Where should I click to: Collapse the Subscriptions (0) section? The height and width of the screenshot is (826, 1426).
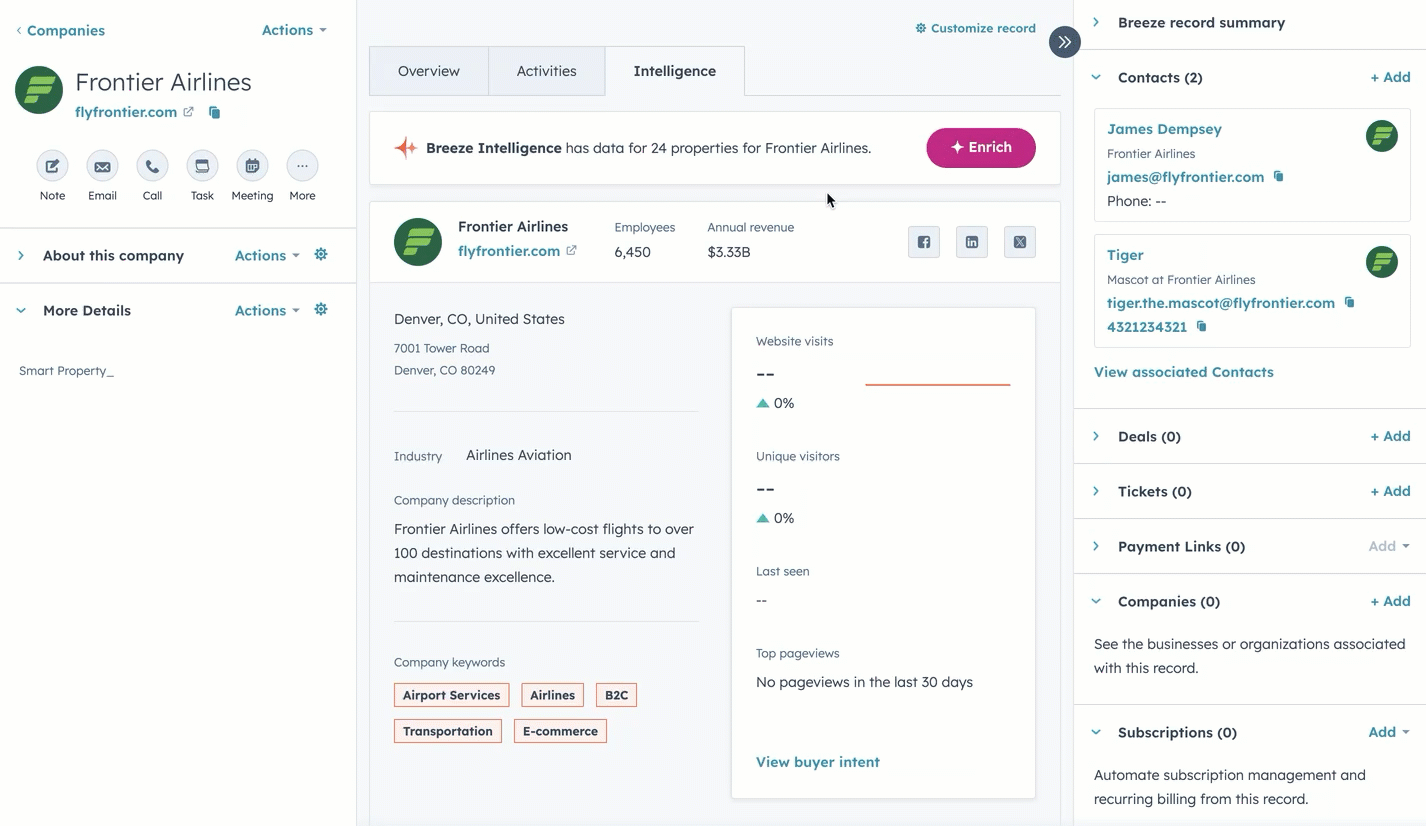point(1096,732)
